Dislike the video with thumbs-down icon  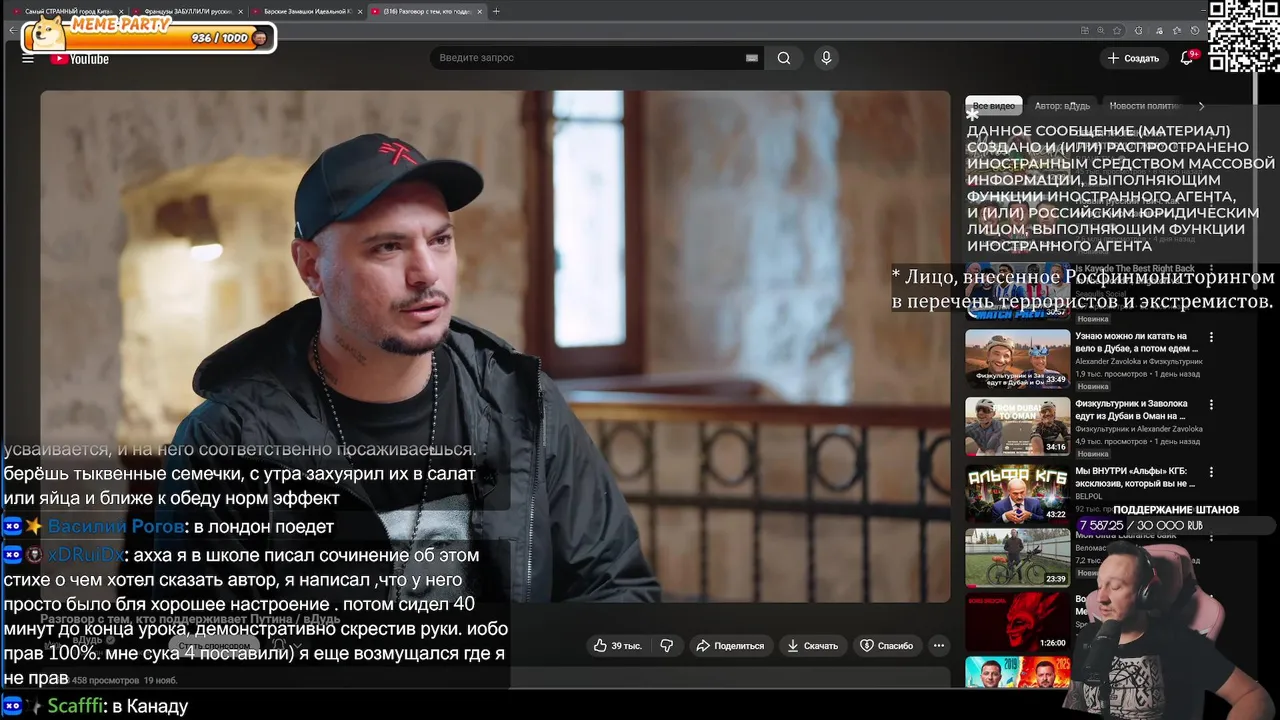(x=667, y=646)
